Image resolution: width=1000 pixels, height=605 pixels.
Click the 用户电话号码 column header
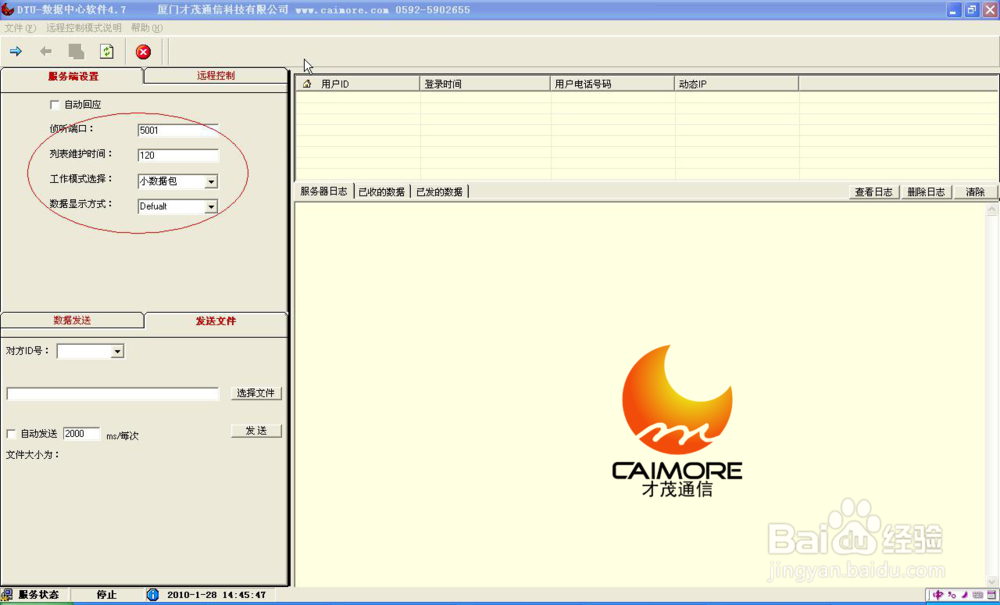pyautogui.click(x=612, y=84)
